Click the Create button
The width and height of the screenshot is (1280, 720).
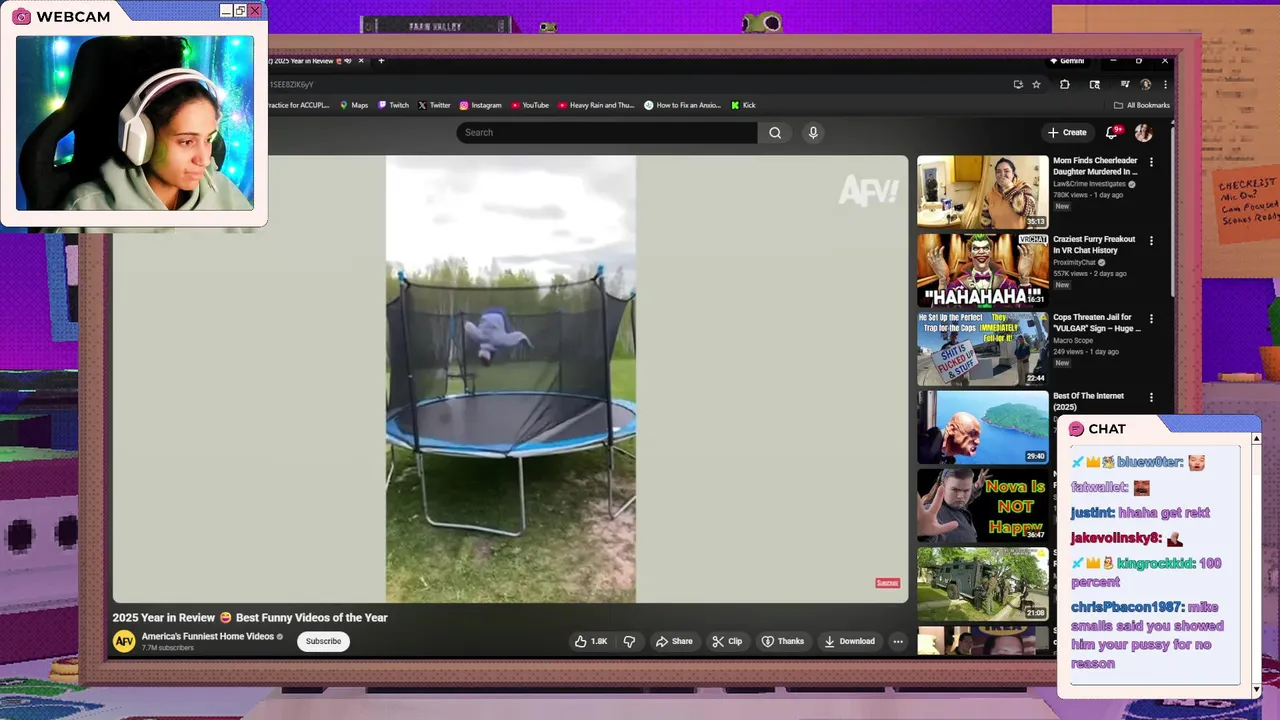[1067, 132]
